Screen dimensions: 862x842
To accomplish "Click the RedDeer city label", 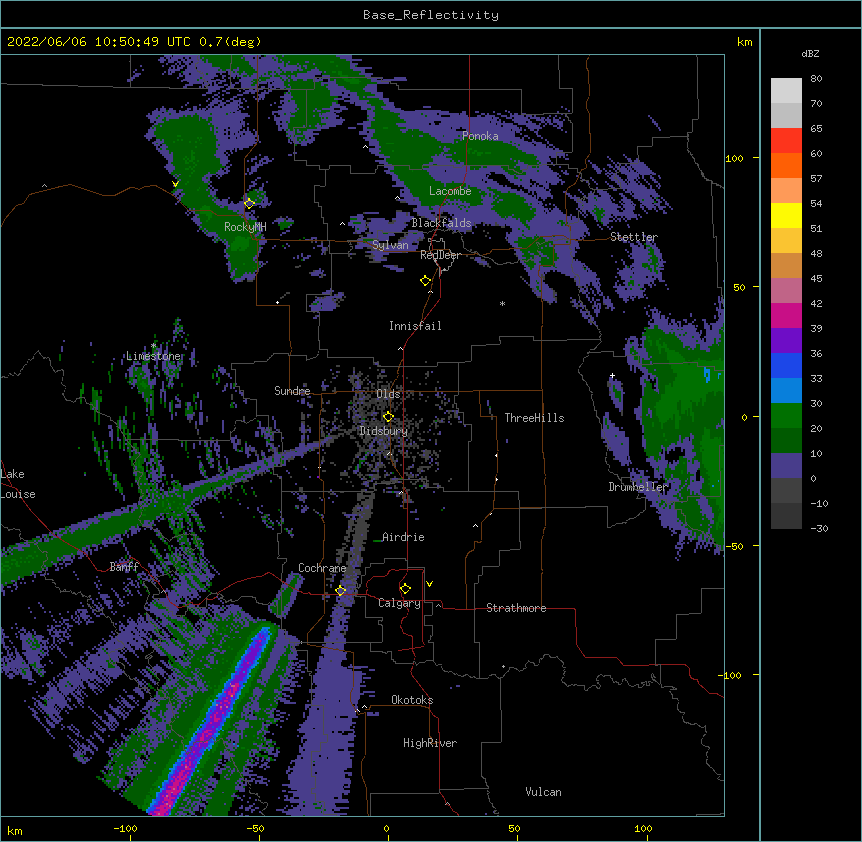I will [x=440, y=255].
